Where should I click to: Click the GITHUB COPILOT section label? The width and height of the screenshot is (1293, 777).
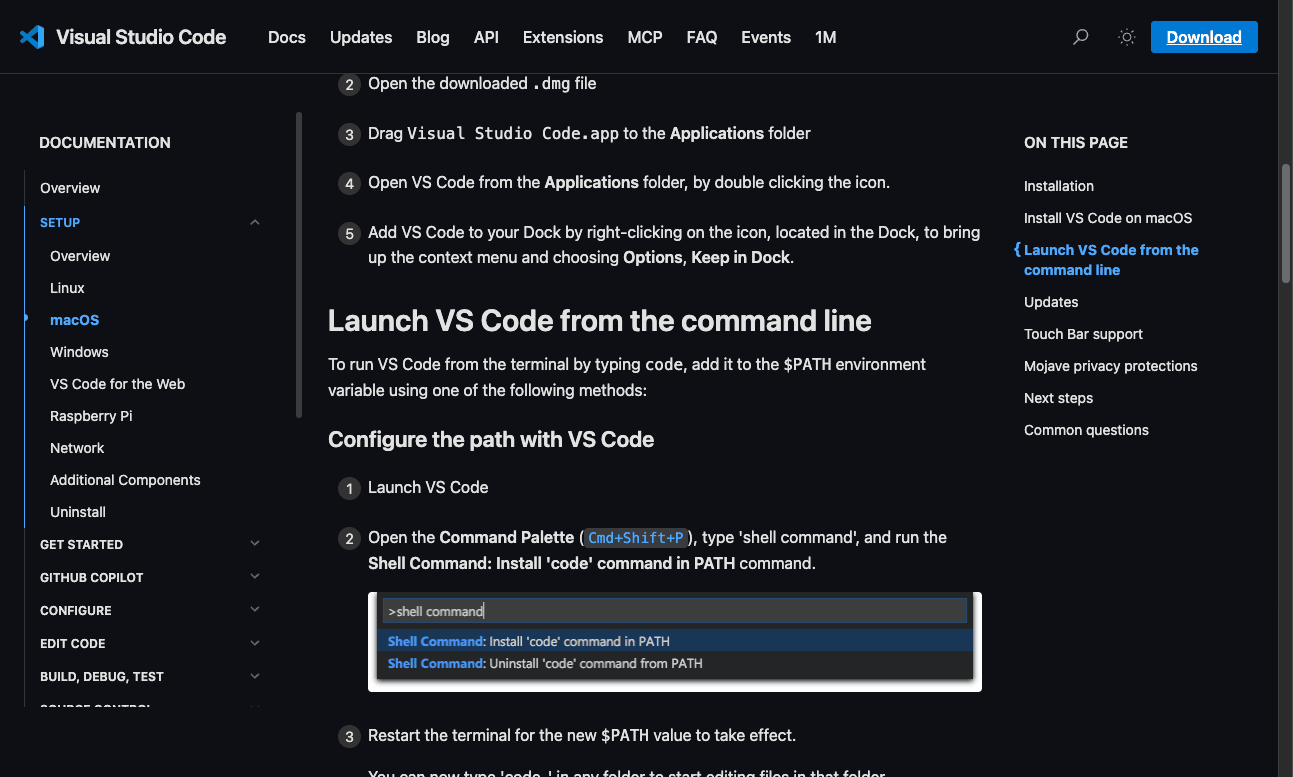tap(92, 577)
